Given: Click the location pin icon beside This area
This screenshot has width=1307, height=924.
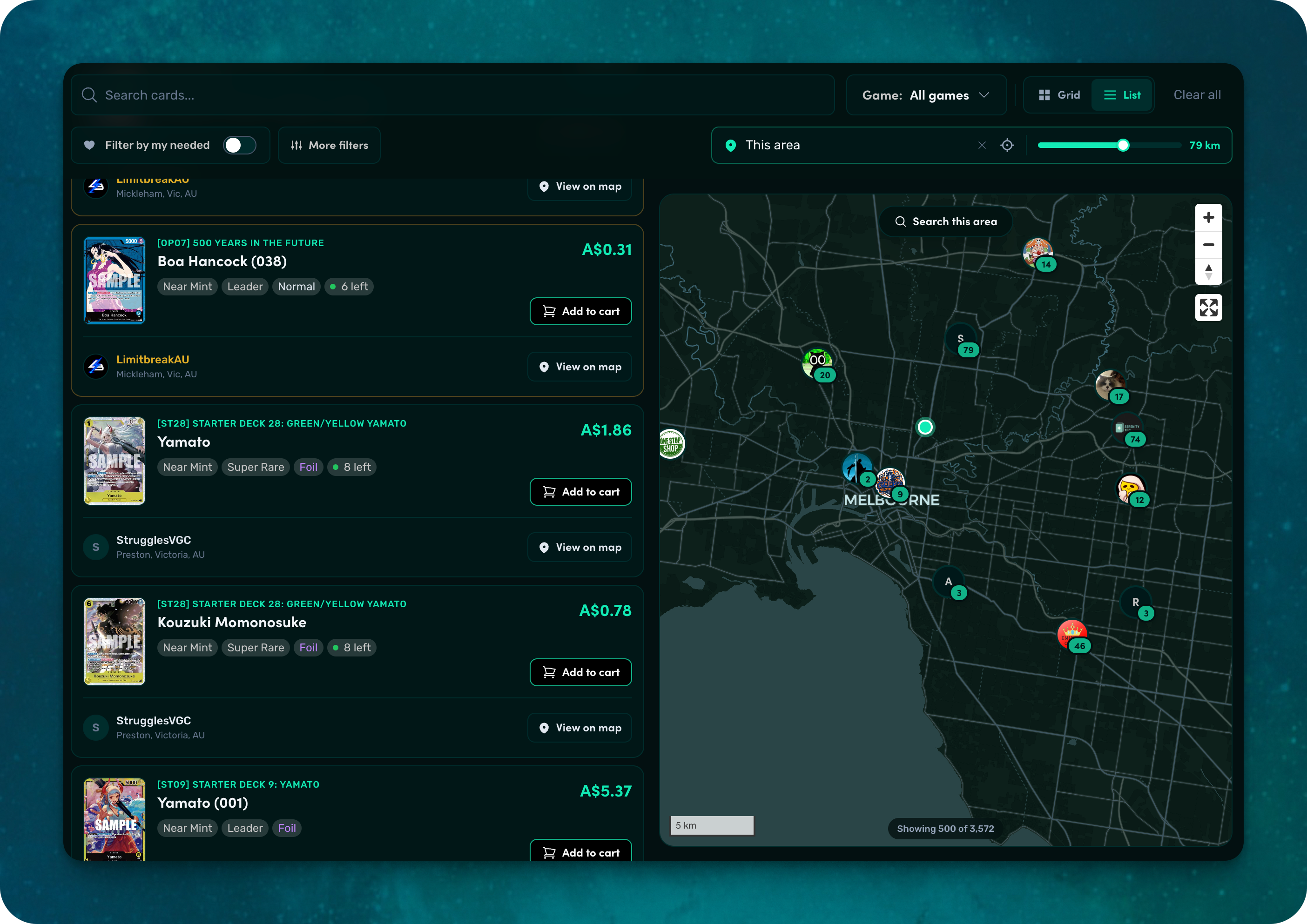Looking at the screenshot, I should tap(731, 145).
